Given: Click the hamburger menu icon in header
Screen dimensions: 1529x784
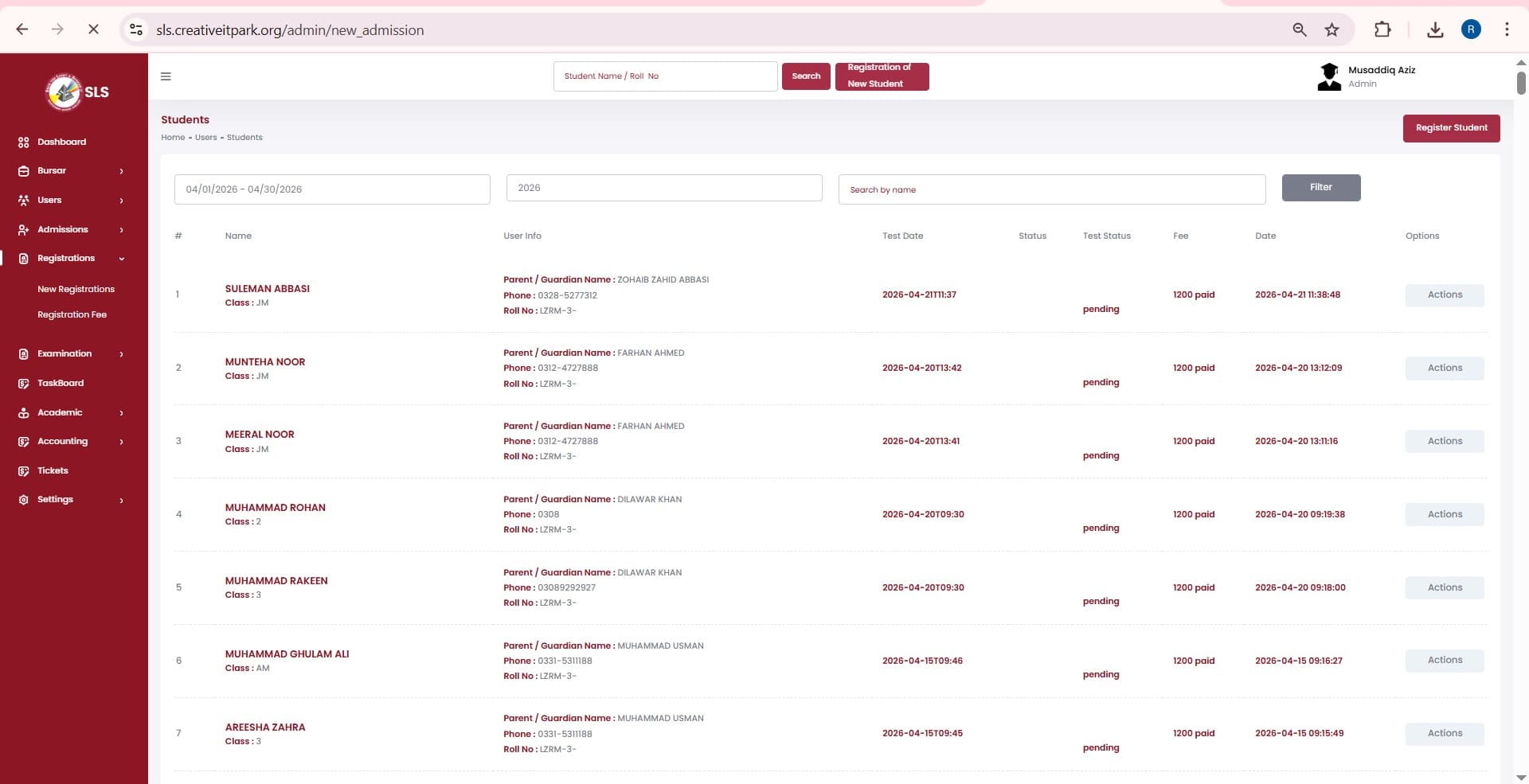Looking at the screenshot, I should click(166, 76).
